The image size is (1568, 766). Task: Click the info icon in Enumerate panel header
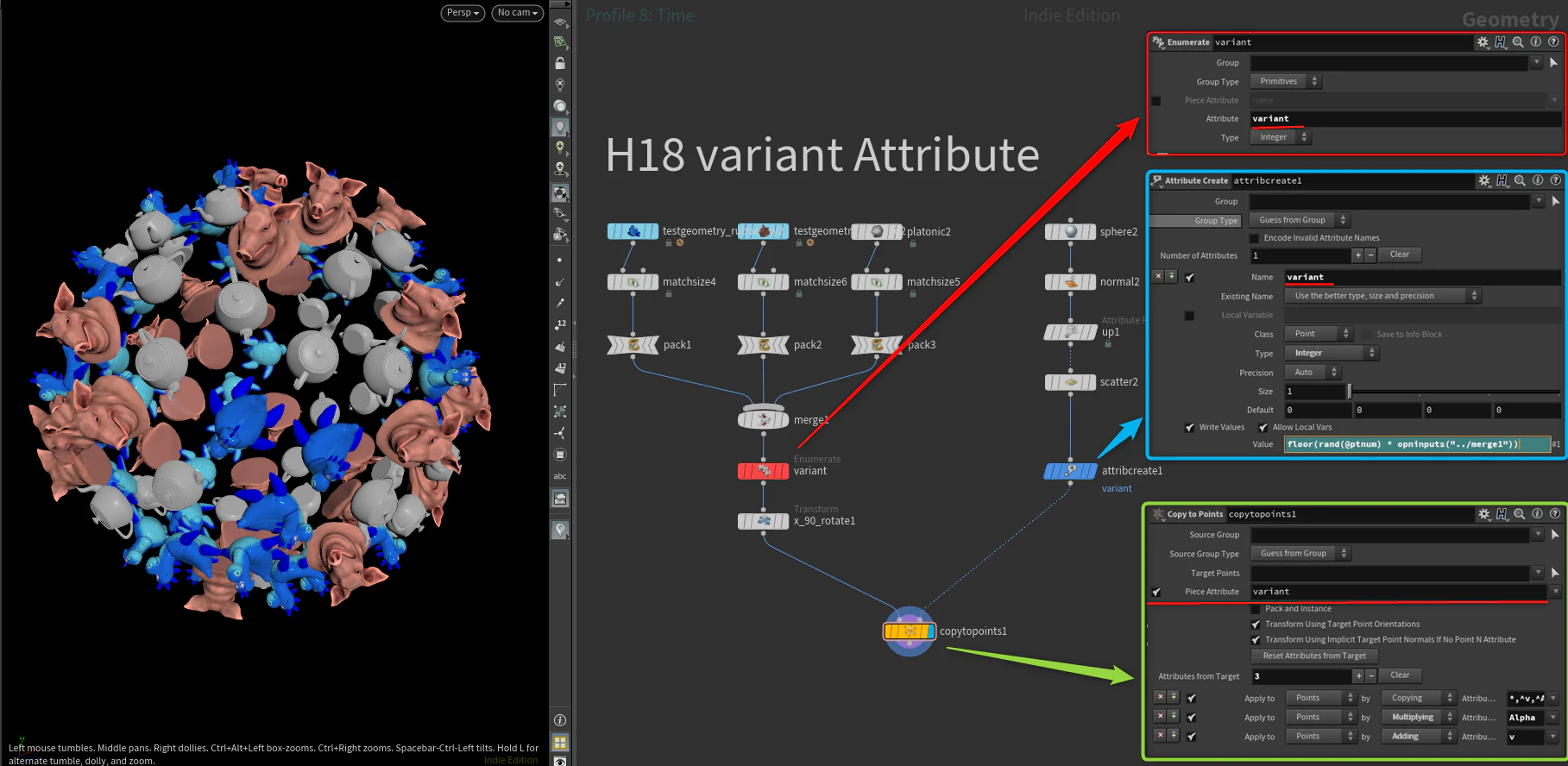click(x=1535, y=42)
